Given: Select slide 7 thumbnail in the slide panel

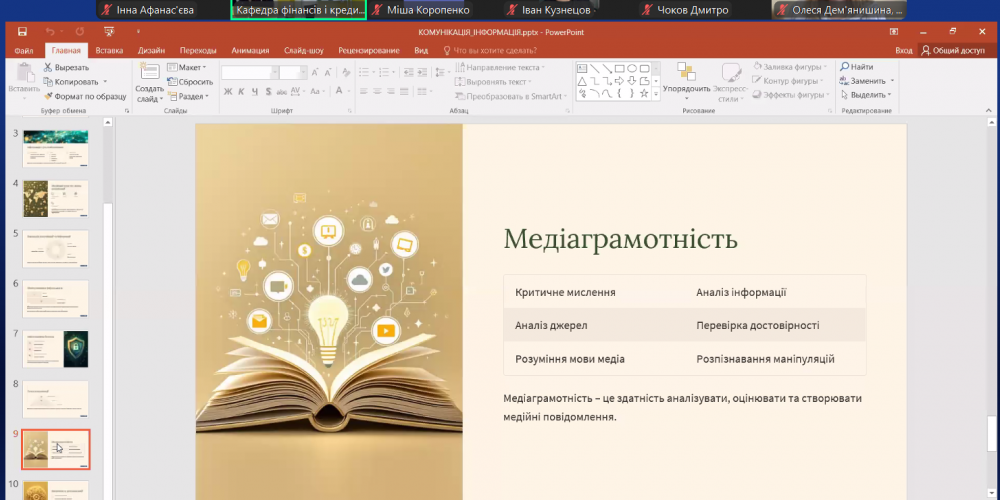Looking at the screenshot, I should (x=56, y=349).
